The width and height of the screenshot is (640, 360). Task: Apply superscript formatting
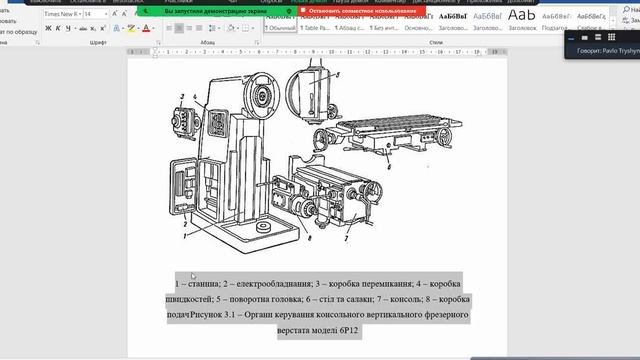pos(103,28)
